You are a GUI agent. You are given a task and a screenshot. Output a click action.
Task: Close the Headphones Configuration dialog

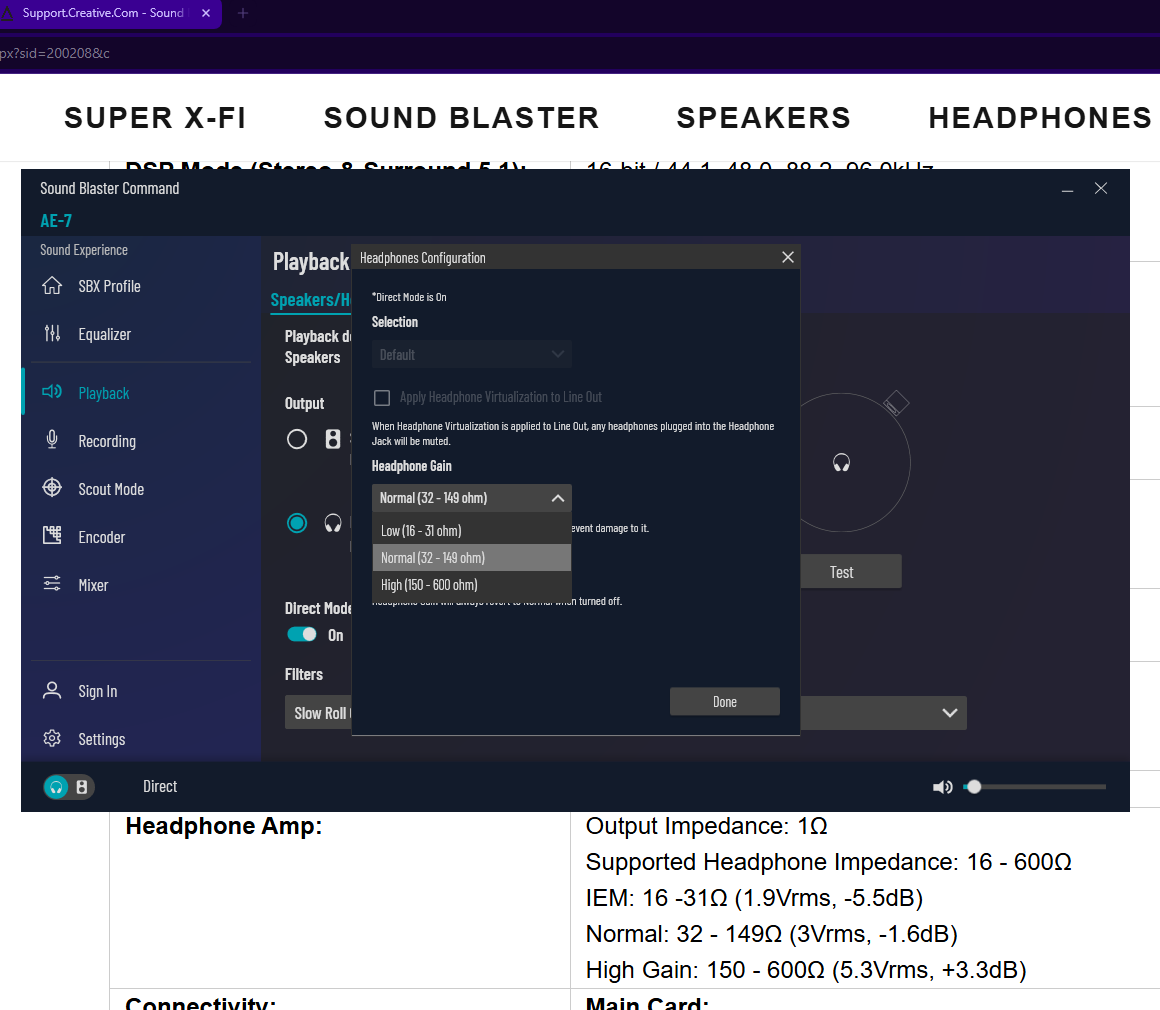[x=788, y=257]
